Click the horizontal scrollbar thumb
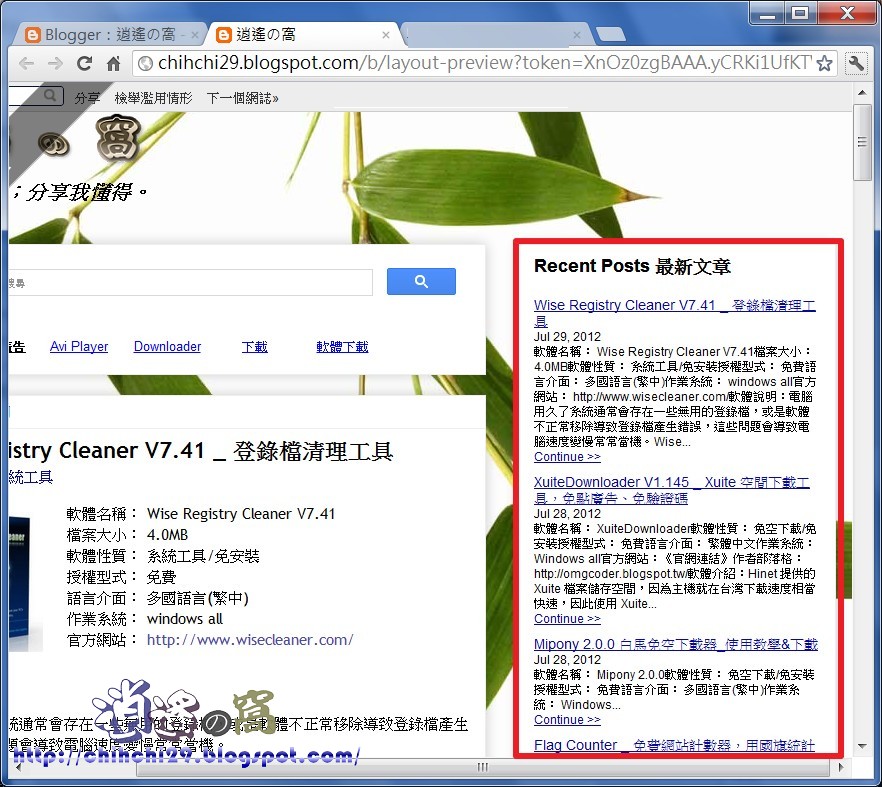 [x=483, y=767]
